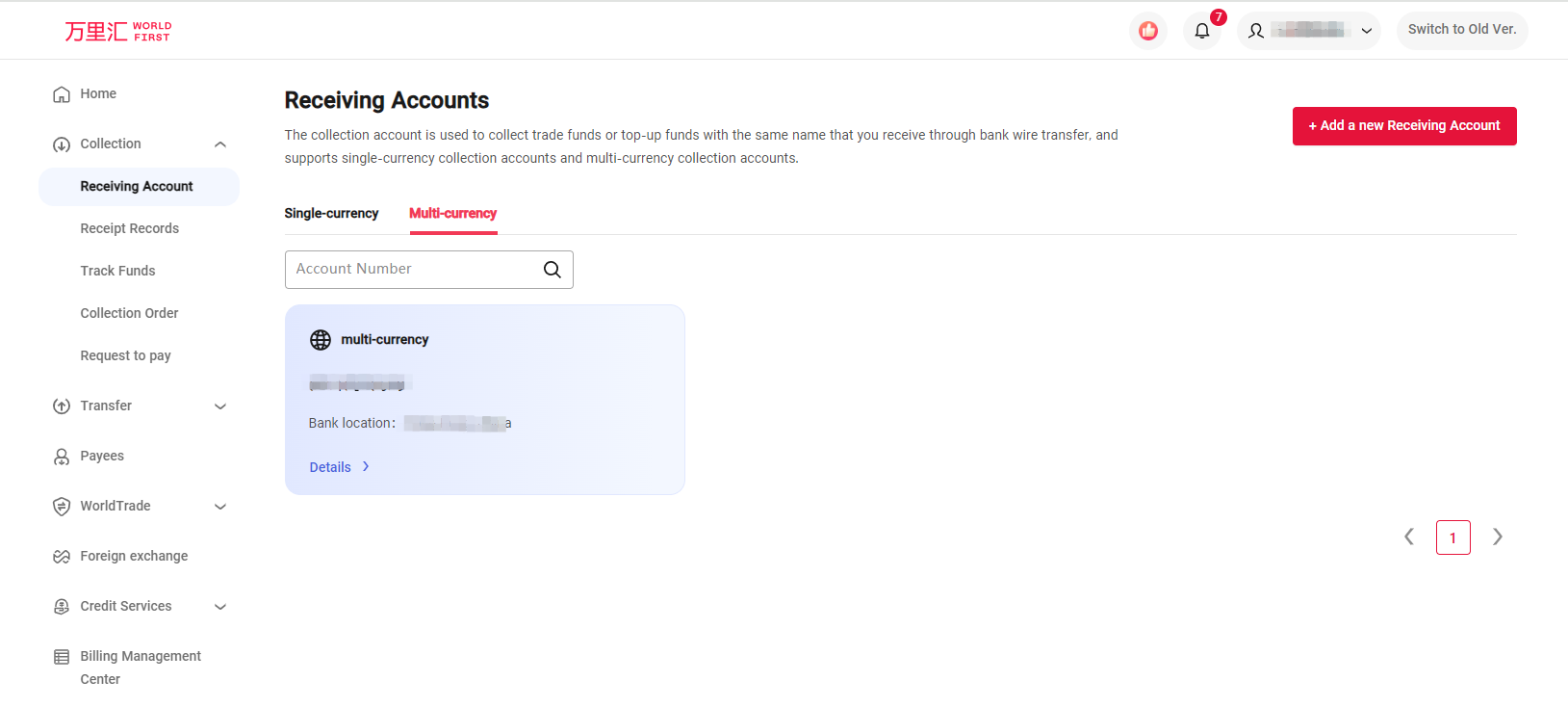This screenshot has height=707, width=1568.
Task: Expand the Transfer menu chevron
Action: pyautogui.click(x=220, y=406)
